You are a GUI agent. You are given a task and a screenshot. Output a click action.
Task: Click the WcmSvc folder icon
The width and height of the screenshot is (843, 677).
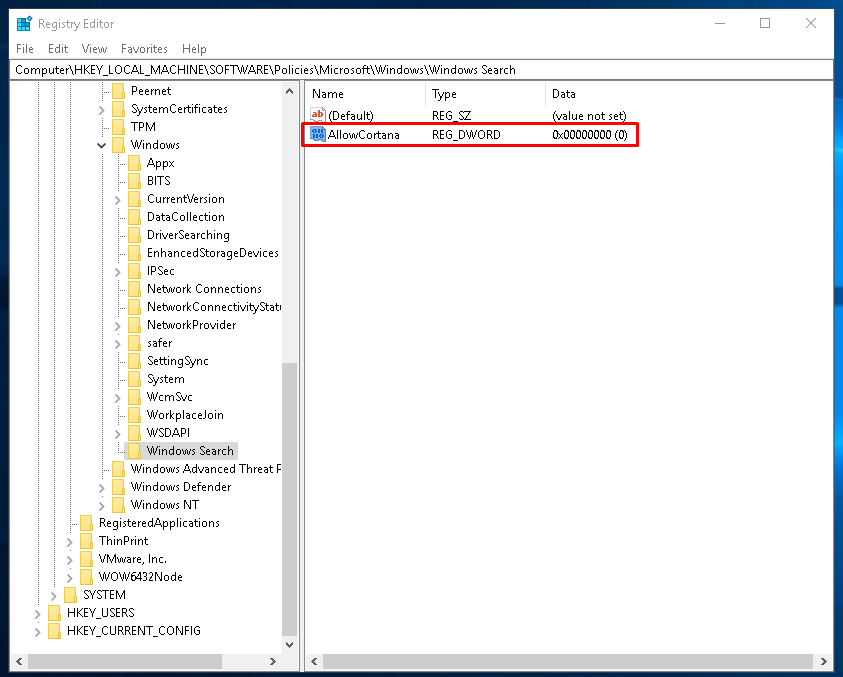pos(134,397)
